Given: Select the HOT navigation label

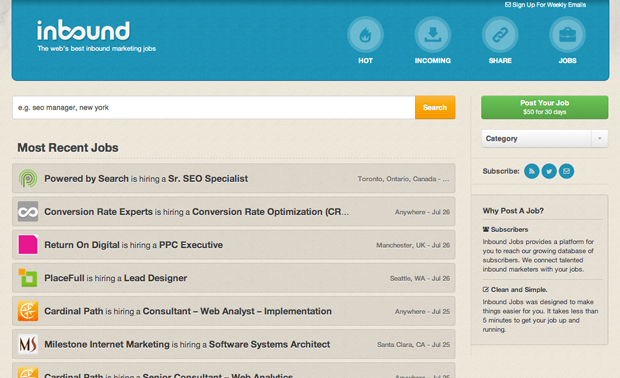Looking at the screenshot, I should (365, 60).
